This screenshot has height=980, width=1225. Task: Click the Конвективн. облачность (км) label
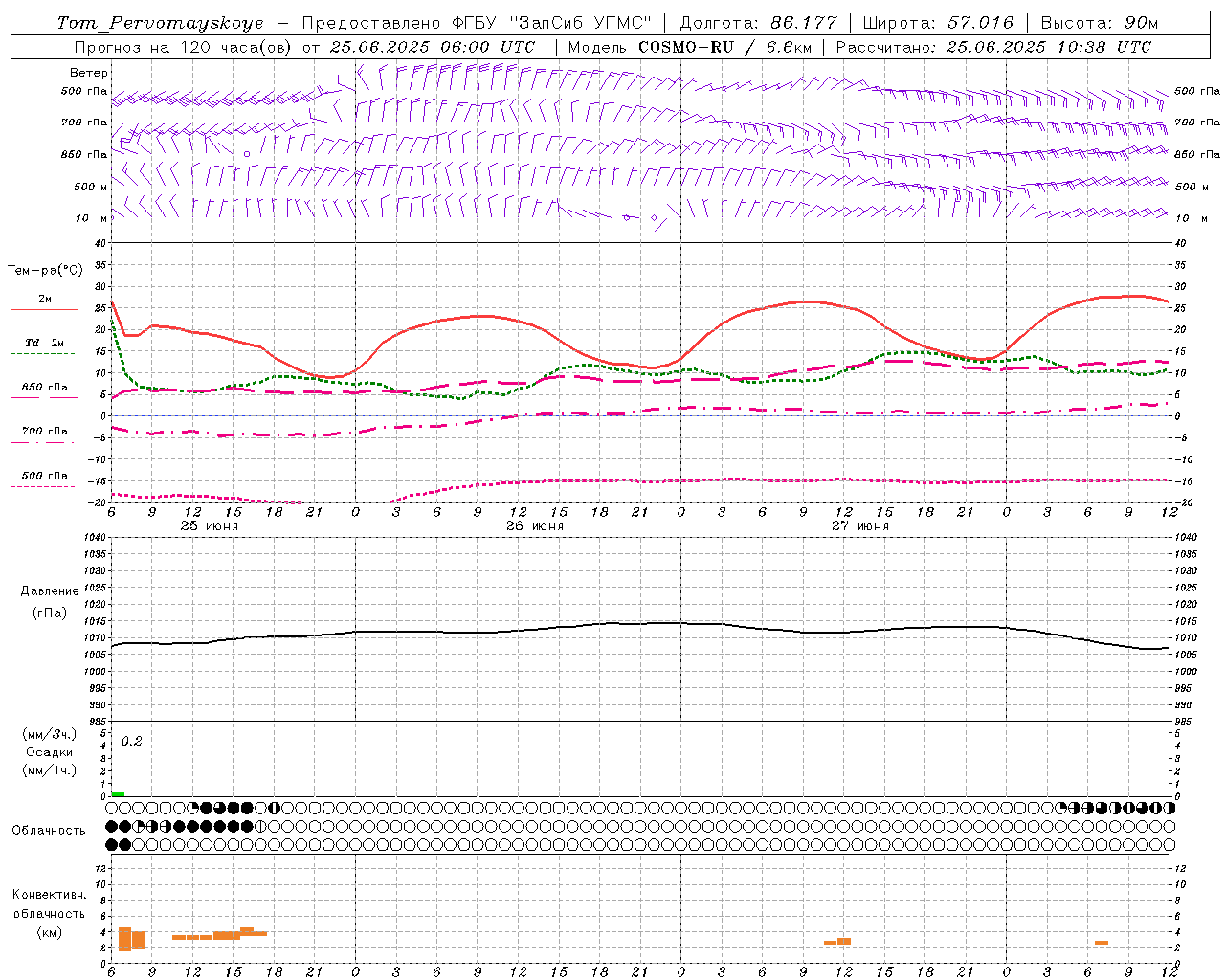coord(49,913)
